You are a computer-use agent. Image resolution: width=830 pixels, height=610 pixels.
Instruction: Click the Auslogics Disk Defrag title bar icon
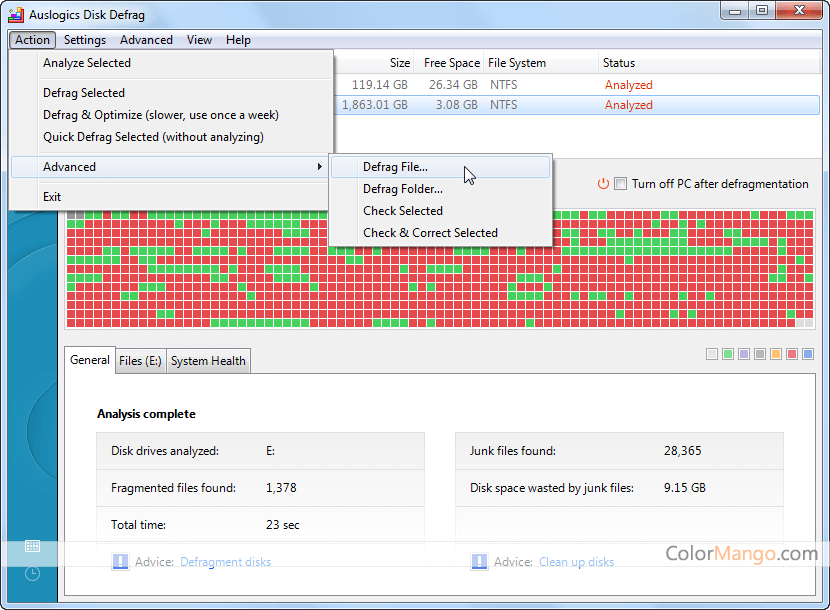[16, 14]
